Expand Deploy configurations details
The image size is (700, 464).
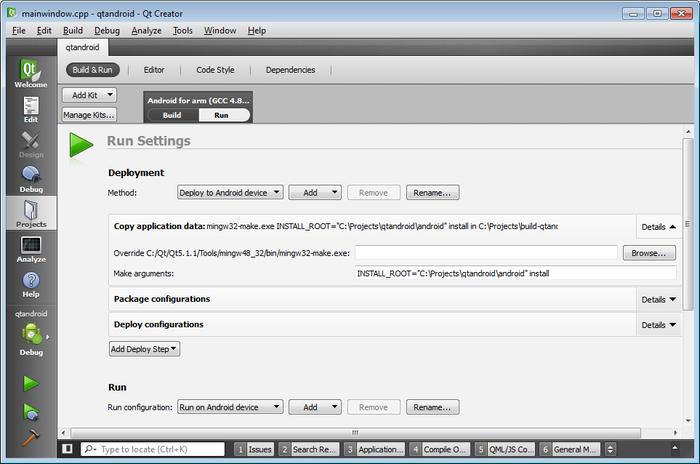(658, 325)
